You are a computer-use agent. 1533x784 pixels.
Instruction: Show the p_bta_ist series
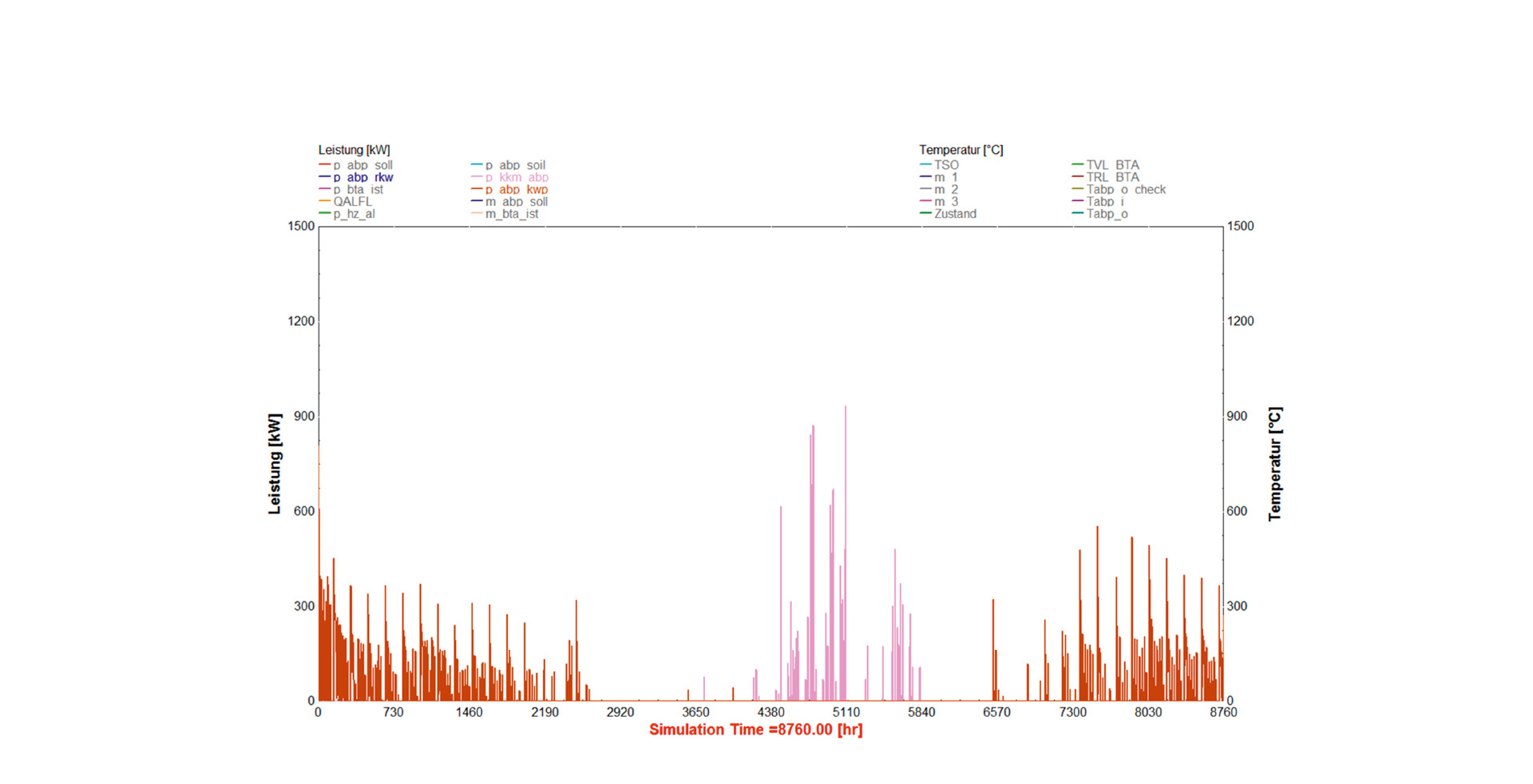point(358,189)
